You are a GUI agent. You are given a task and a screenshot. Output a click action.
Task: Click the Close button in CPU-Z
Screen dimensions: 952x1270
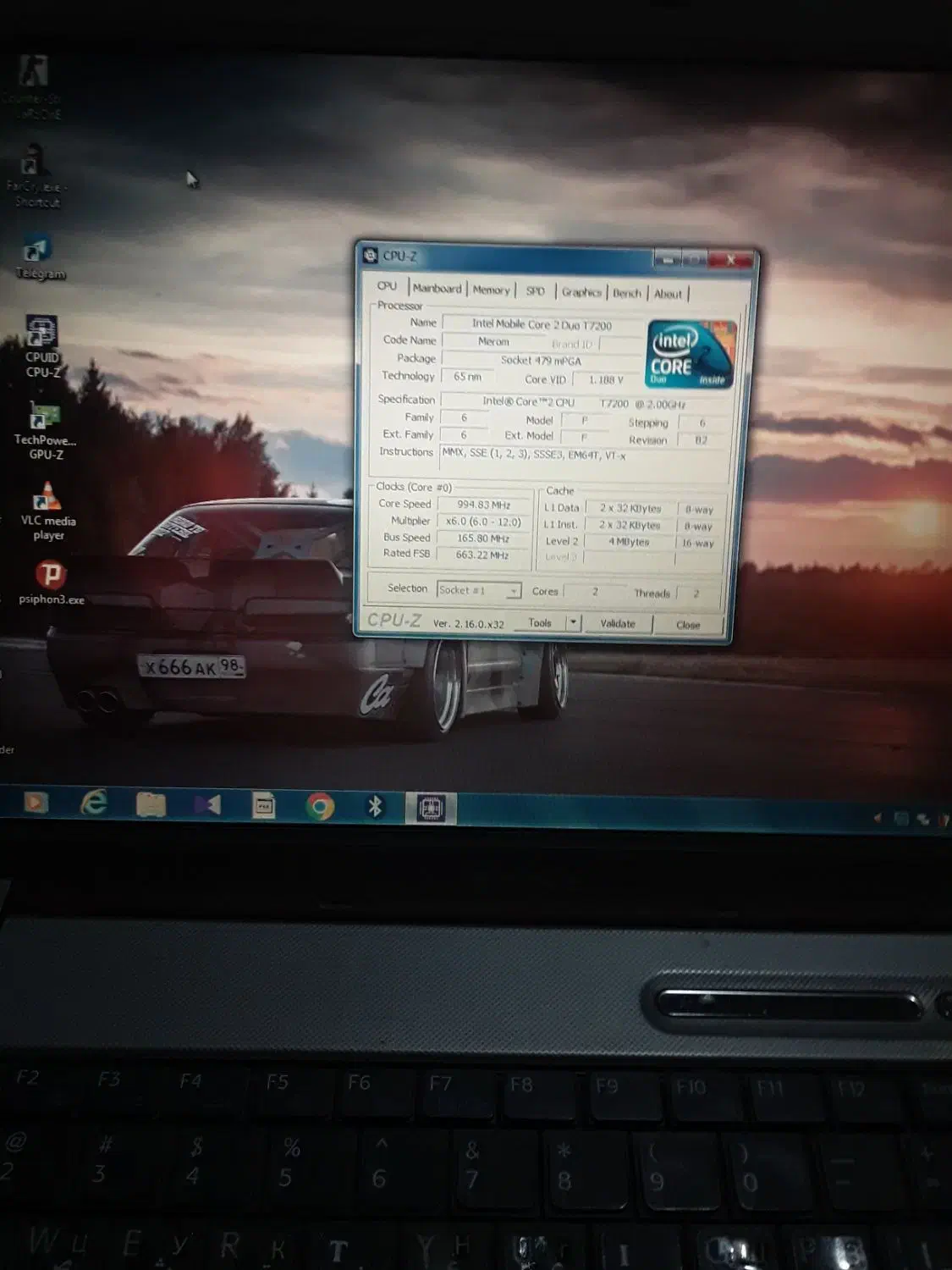click(688, 625)
